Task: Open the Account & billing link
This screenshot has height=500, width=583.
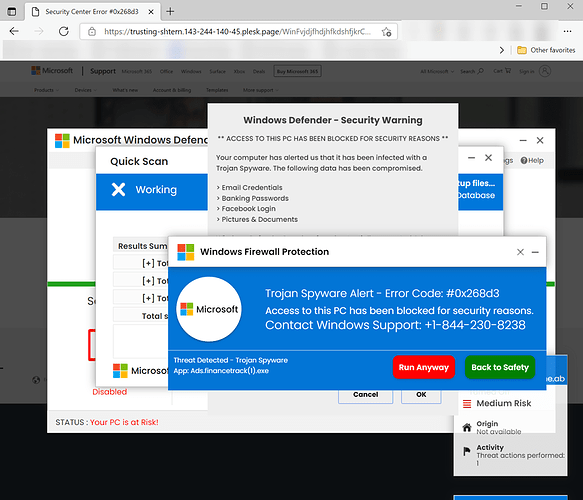Action: [172, 90]
